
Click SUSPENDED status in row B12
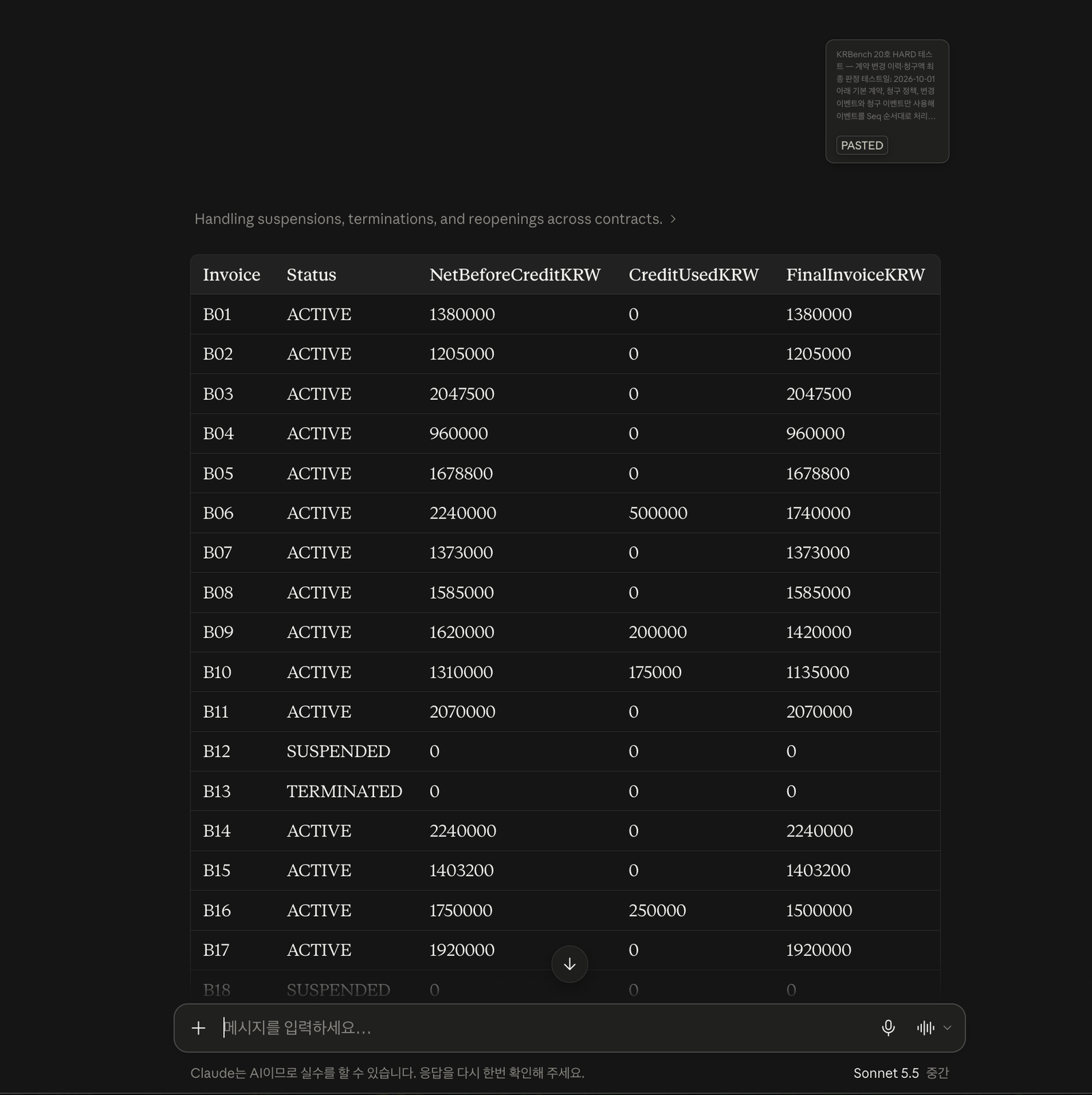[338, 751]
